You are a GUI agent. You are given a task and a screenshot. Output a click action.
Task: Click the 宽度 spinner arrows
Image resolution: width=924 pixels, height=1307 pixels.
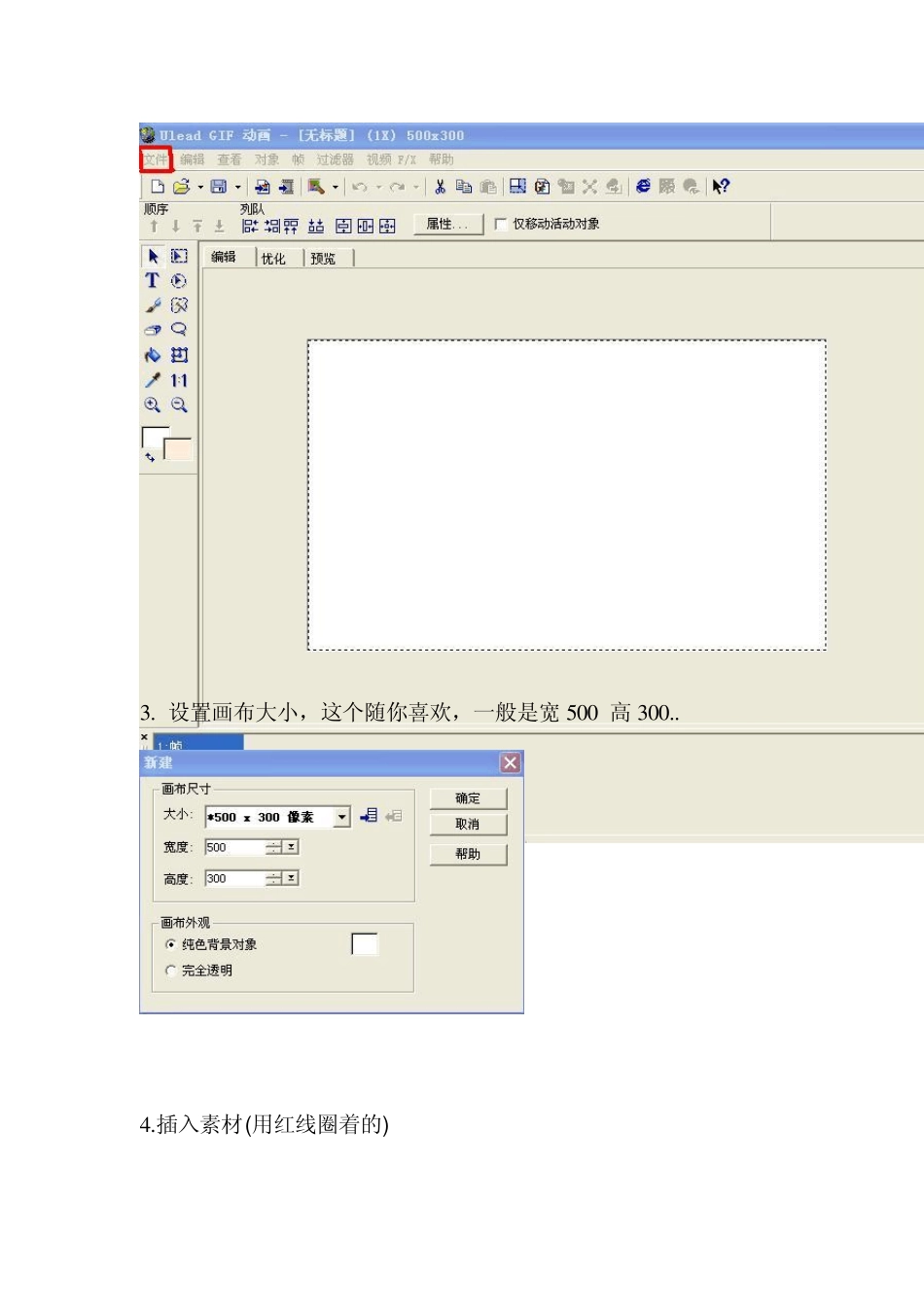pos(274,847)
